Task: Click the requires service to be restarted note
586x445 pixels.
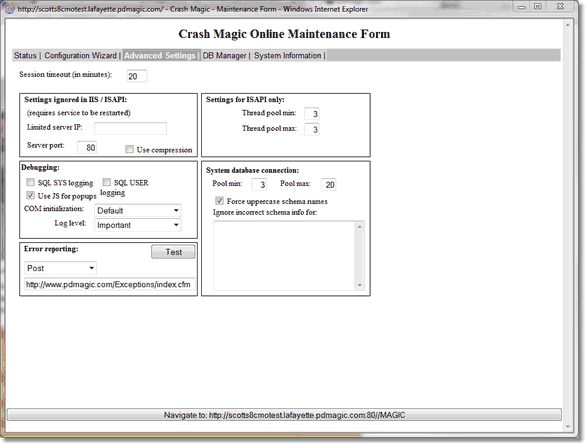Action: pyautogui.click(x=79, y=113)
